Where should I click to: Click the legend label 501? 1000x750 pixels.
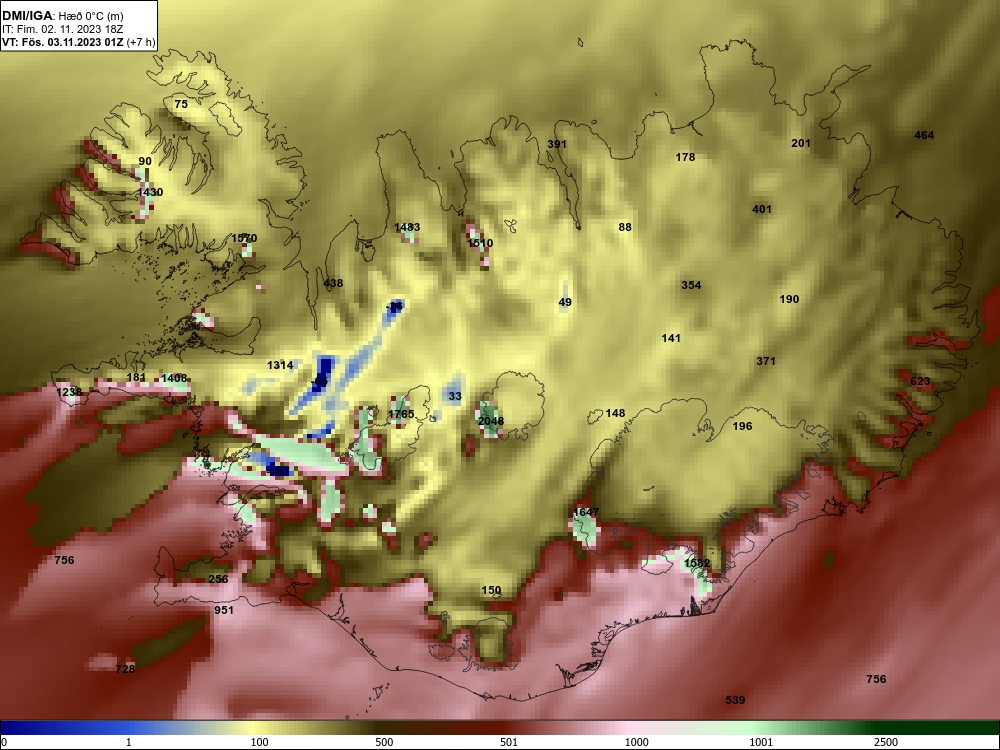[509, 742]
